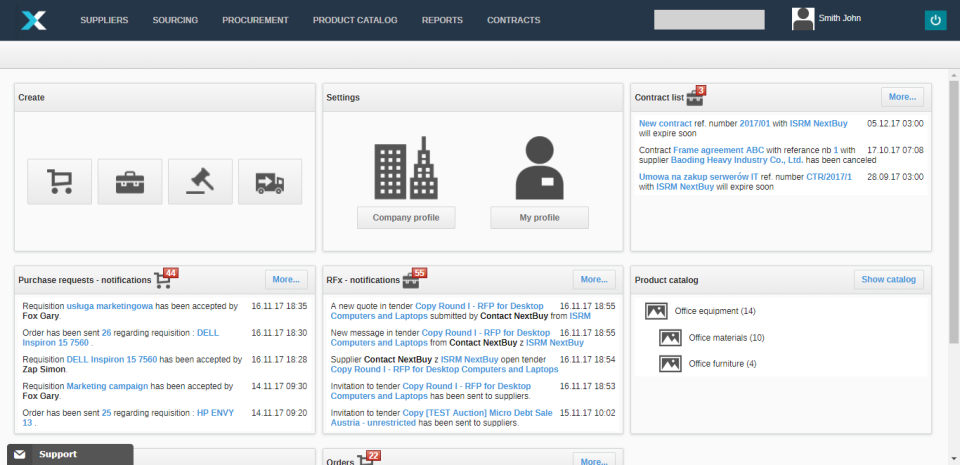Open Office materials category image
Viewport: 960px width, 465px height.
[x=670, y=337]
